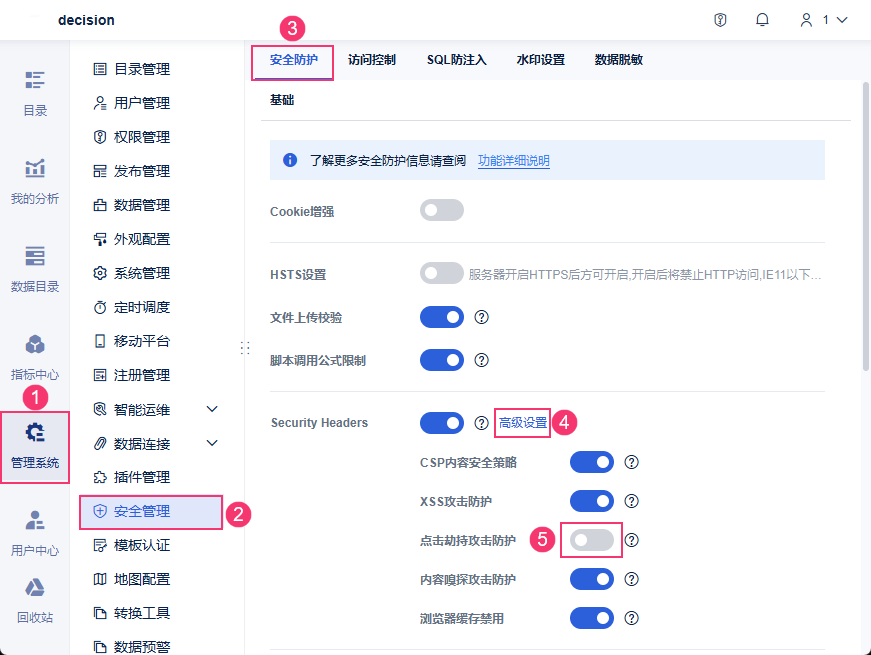Click help icon next to CSP内容安全策略
Viewport: 871px width, 655px height.
click(x=631, y=462)
